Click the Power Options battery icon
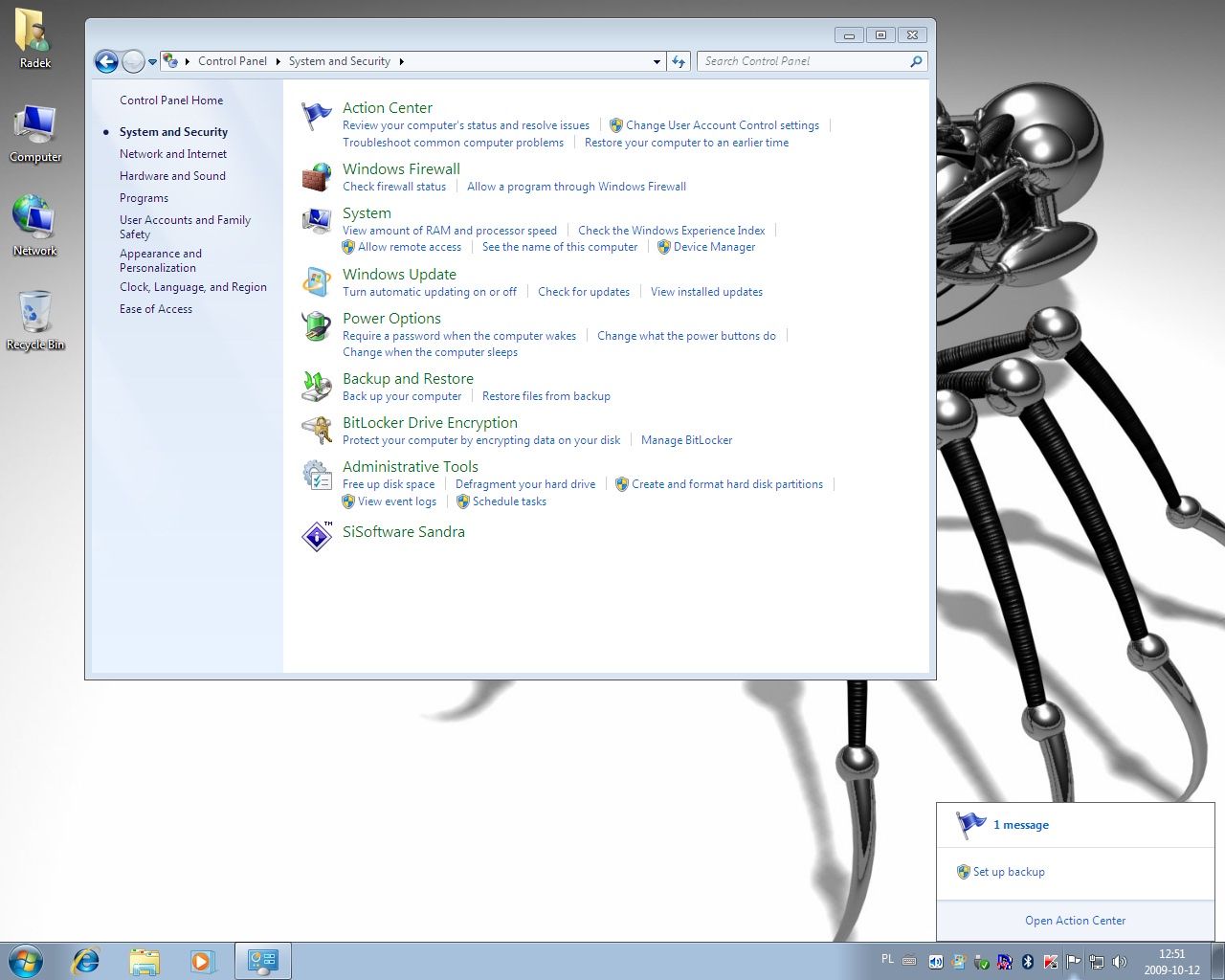 tap(316, 326)
